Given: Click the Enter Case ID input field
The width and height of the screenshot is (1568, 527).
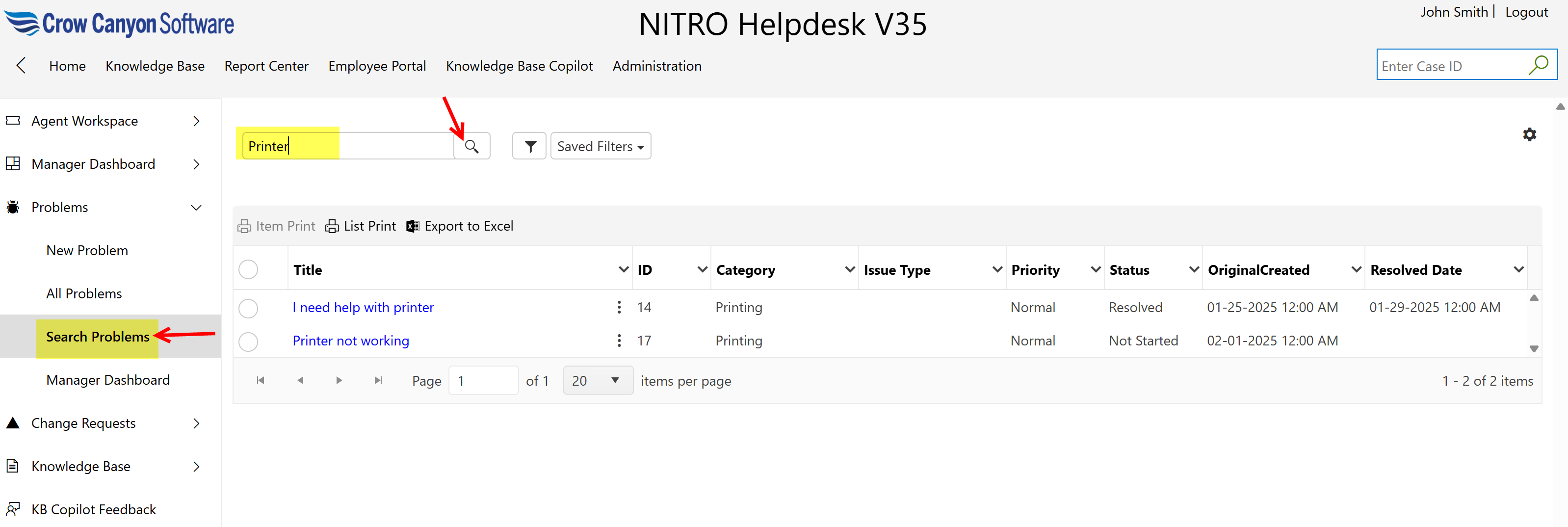Looking at the screenshot, I should click(1449, 66).
